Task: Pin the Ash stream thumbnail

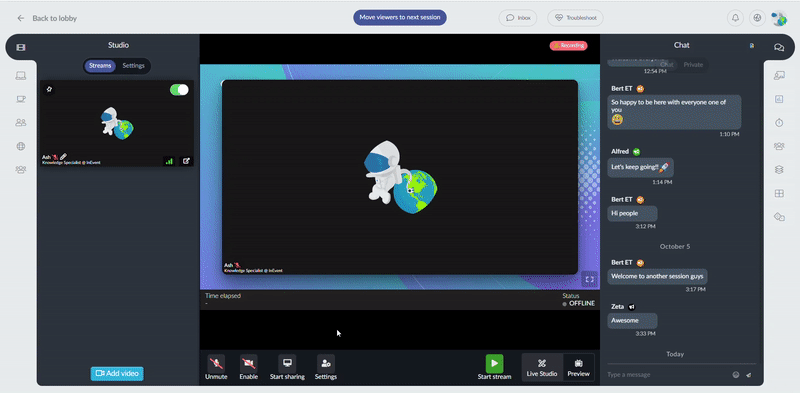Action: tap(49, 89)
